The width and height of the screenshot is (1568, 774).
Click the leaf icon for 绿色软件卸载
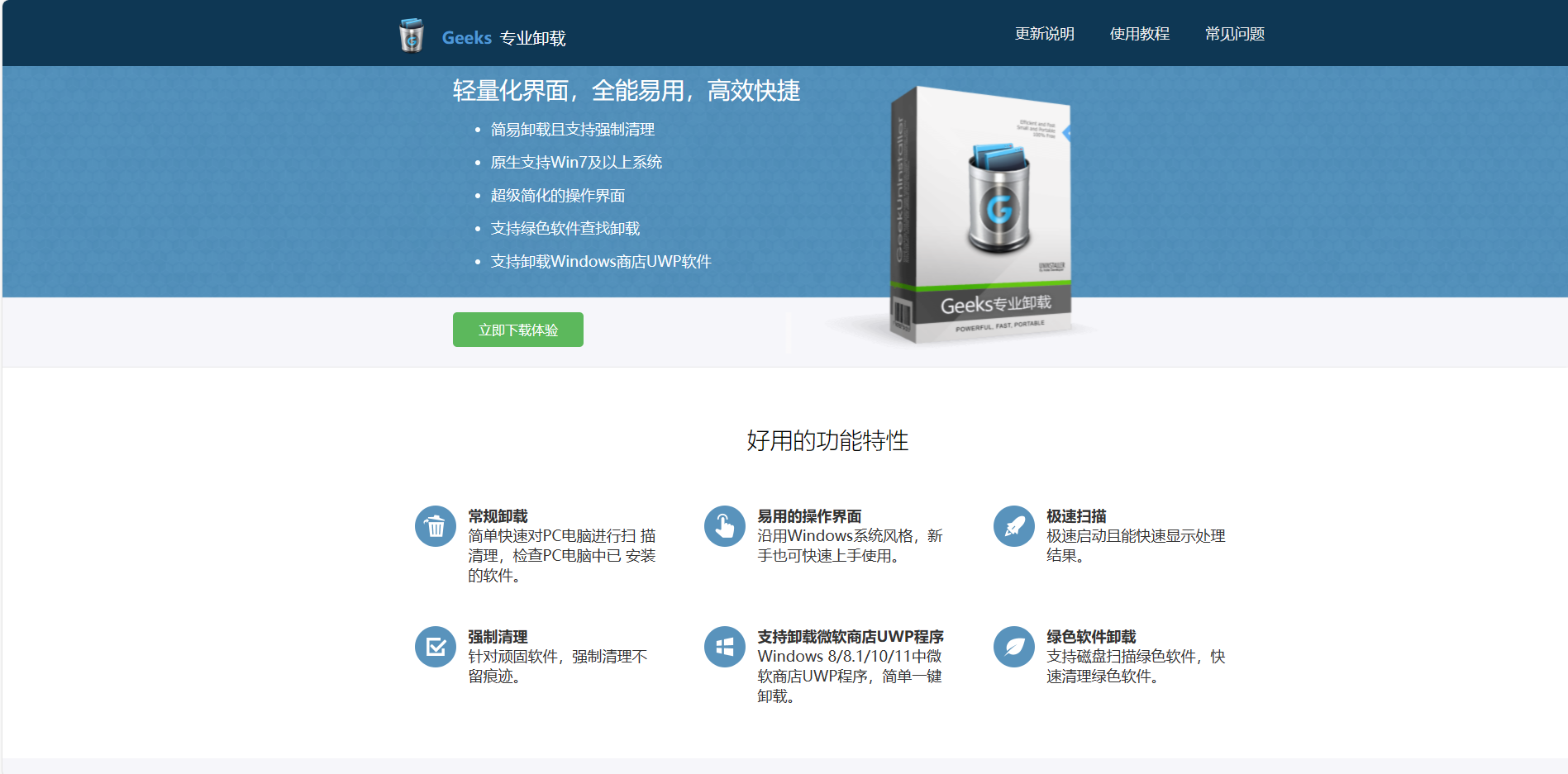point(1014,647)
